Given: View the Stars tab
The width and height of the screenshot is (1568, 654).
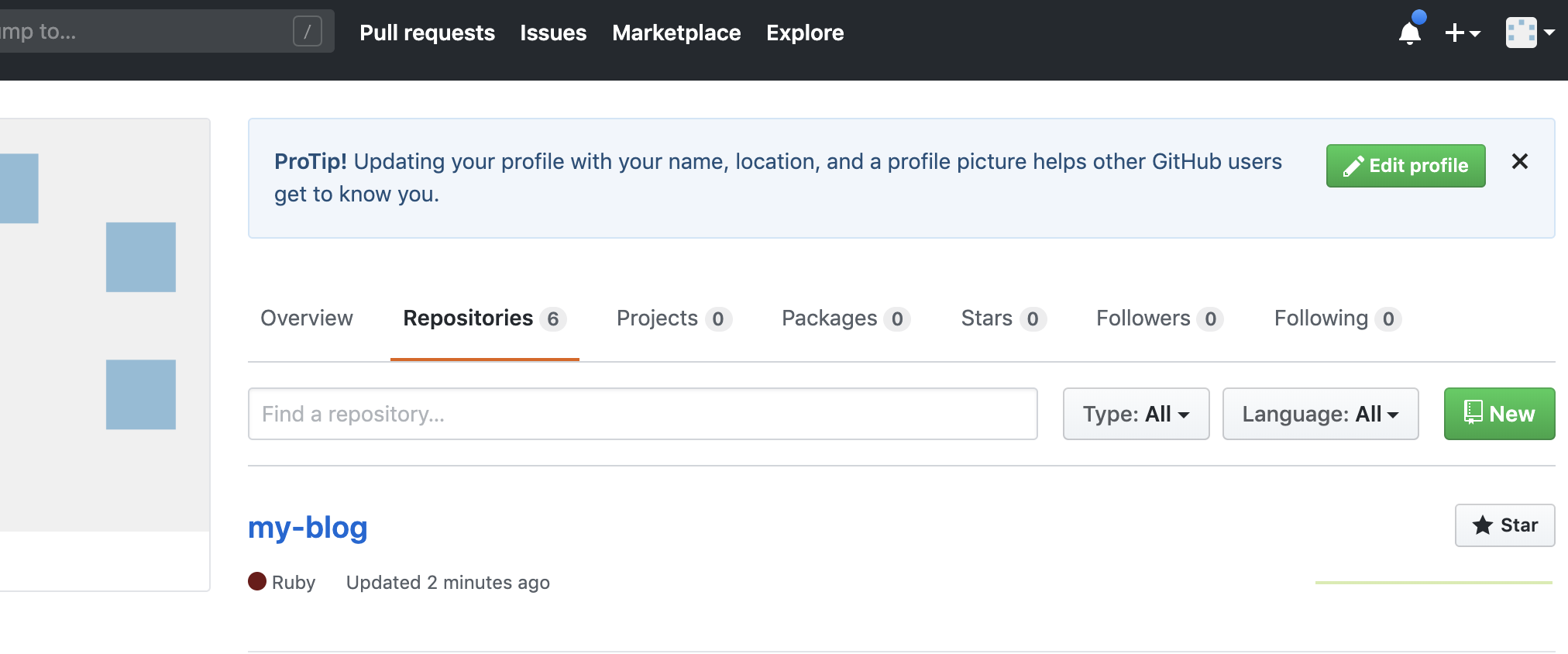Looking at the screenshot, I should (x=1004, y=318).
